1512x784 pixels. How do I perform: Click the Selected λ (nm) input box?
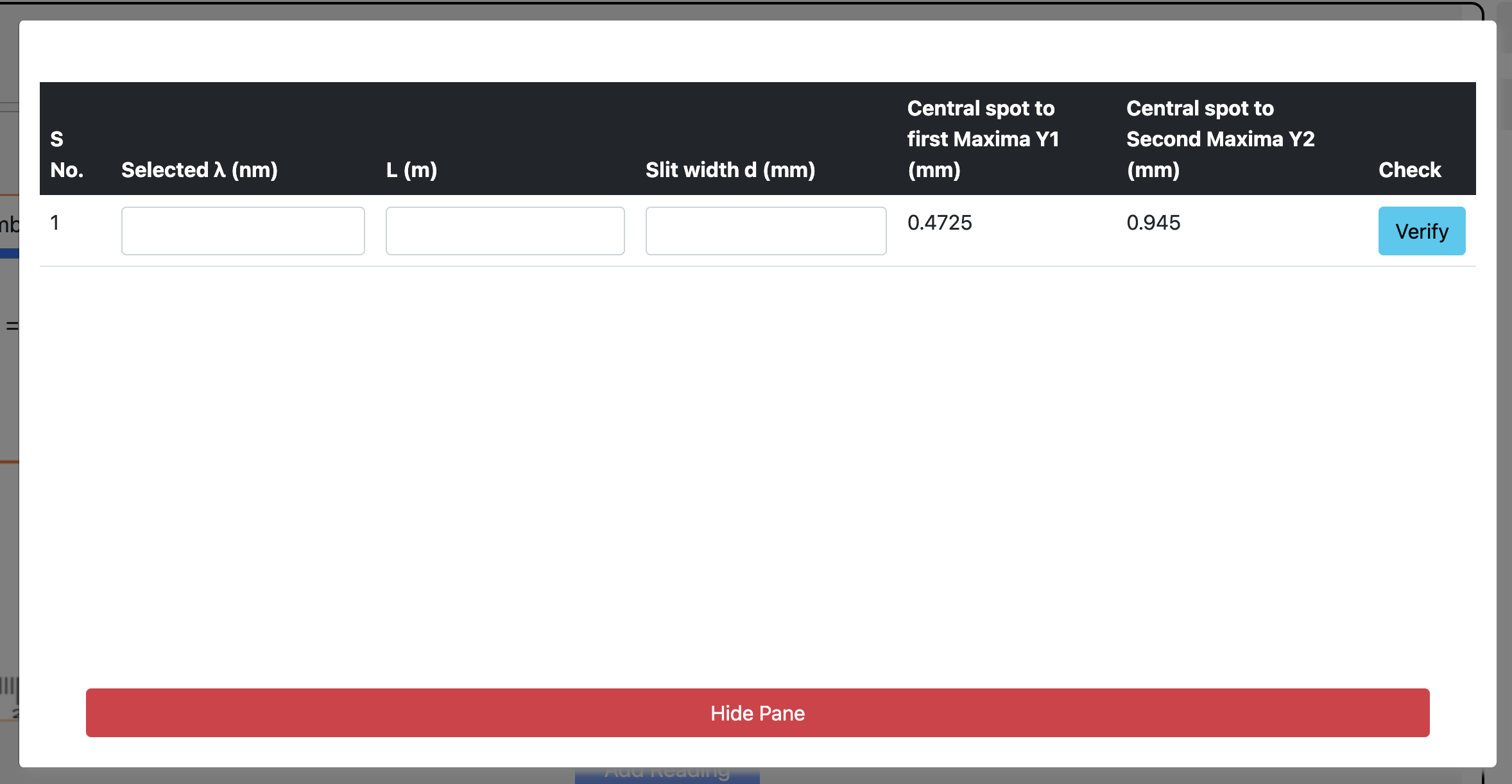pos(243,231)
